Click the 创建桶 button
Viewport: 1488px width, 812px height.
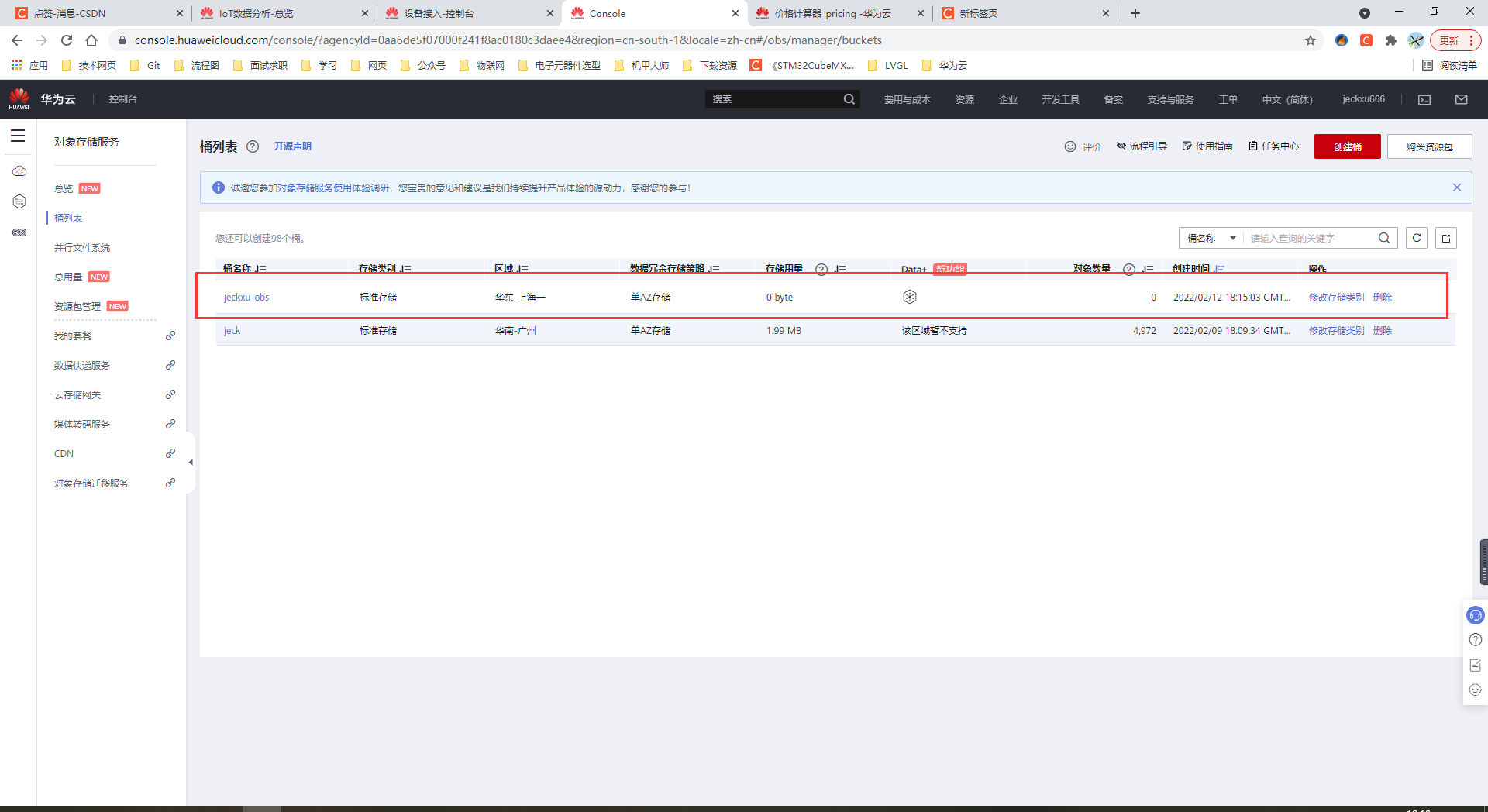point(1348,146)
